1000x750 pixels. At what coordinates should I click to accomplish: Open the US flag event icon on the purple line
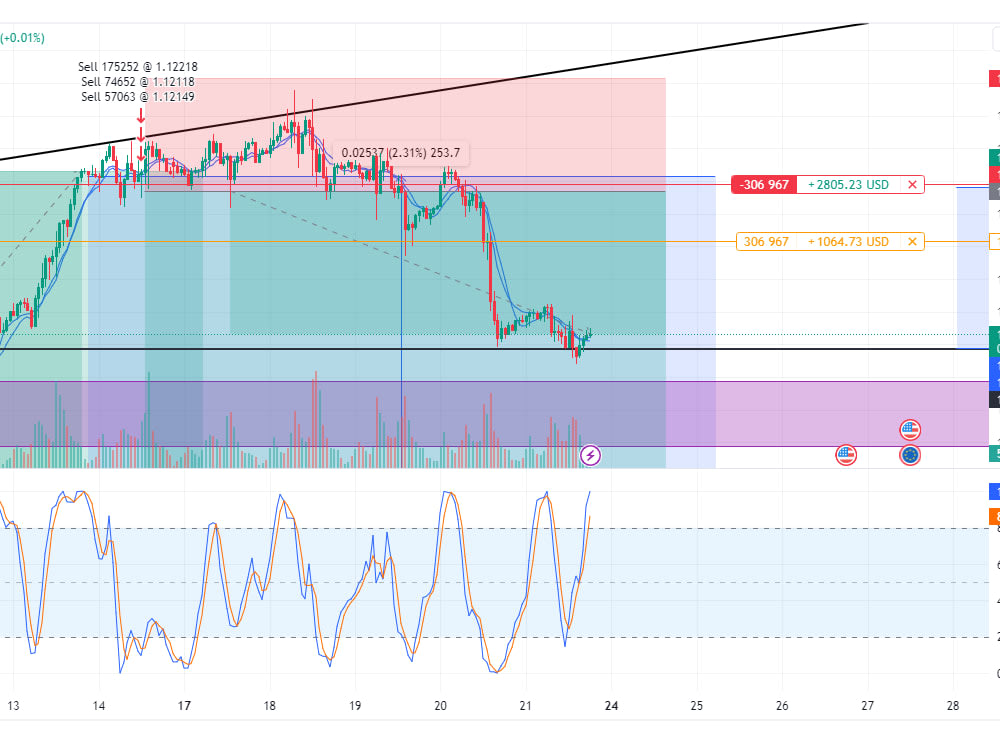point(846,455)
